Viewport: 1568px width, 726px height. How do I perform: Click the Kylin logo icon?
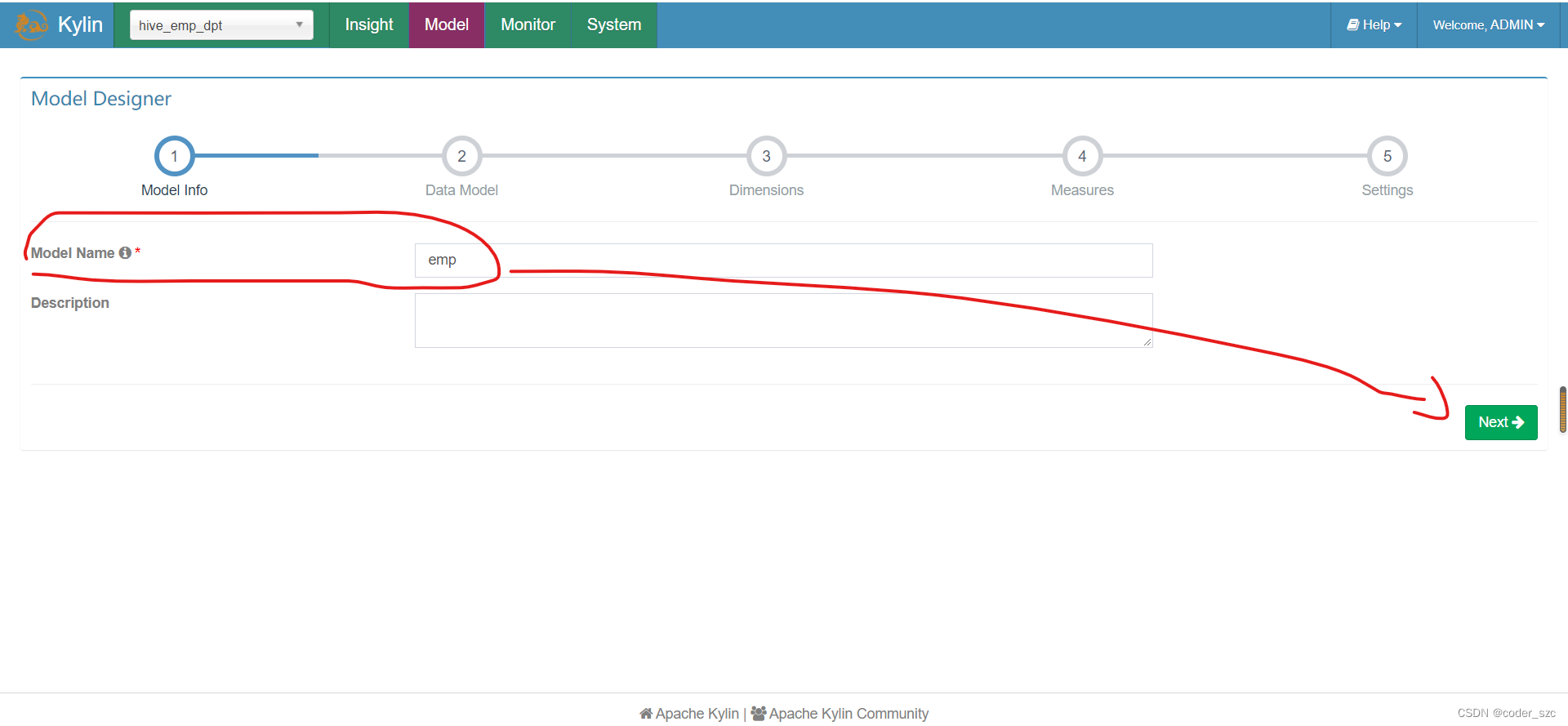click(31, 24)
